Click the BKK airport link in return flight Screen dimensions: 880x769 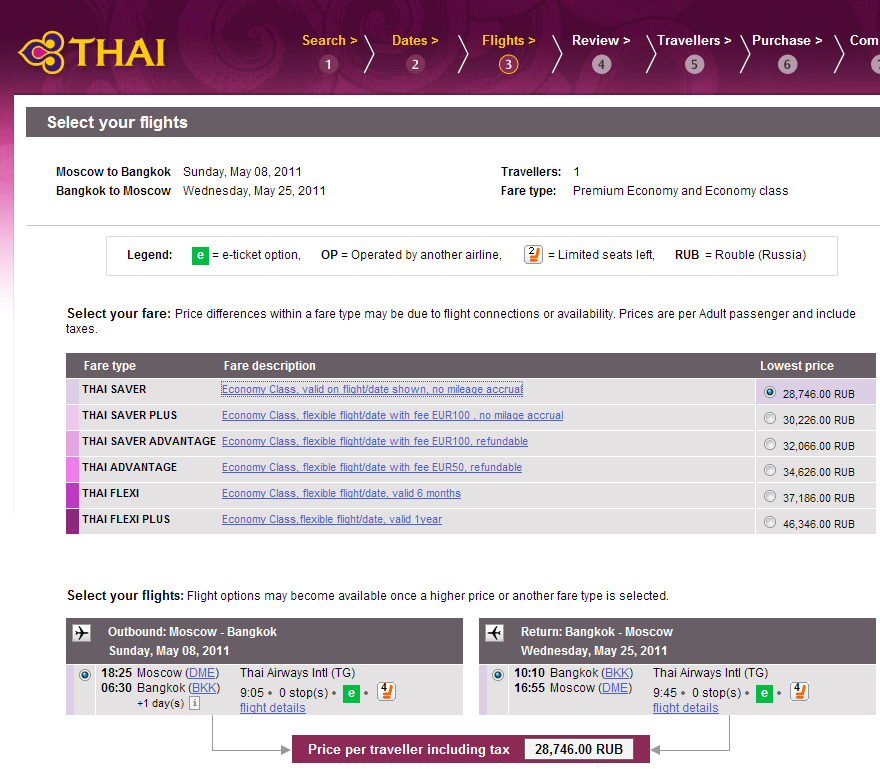point(617,673)
